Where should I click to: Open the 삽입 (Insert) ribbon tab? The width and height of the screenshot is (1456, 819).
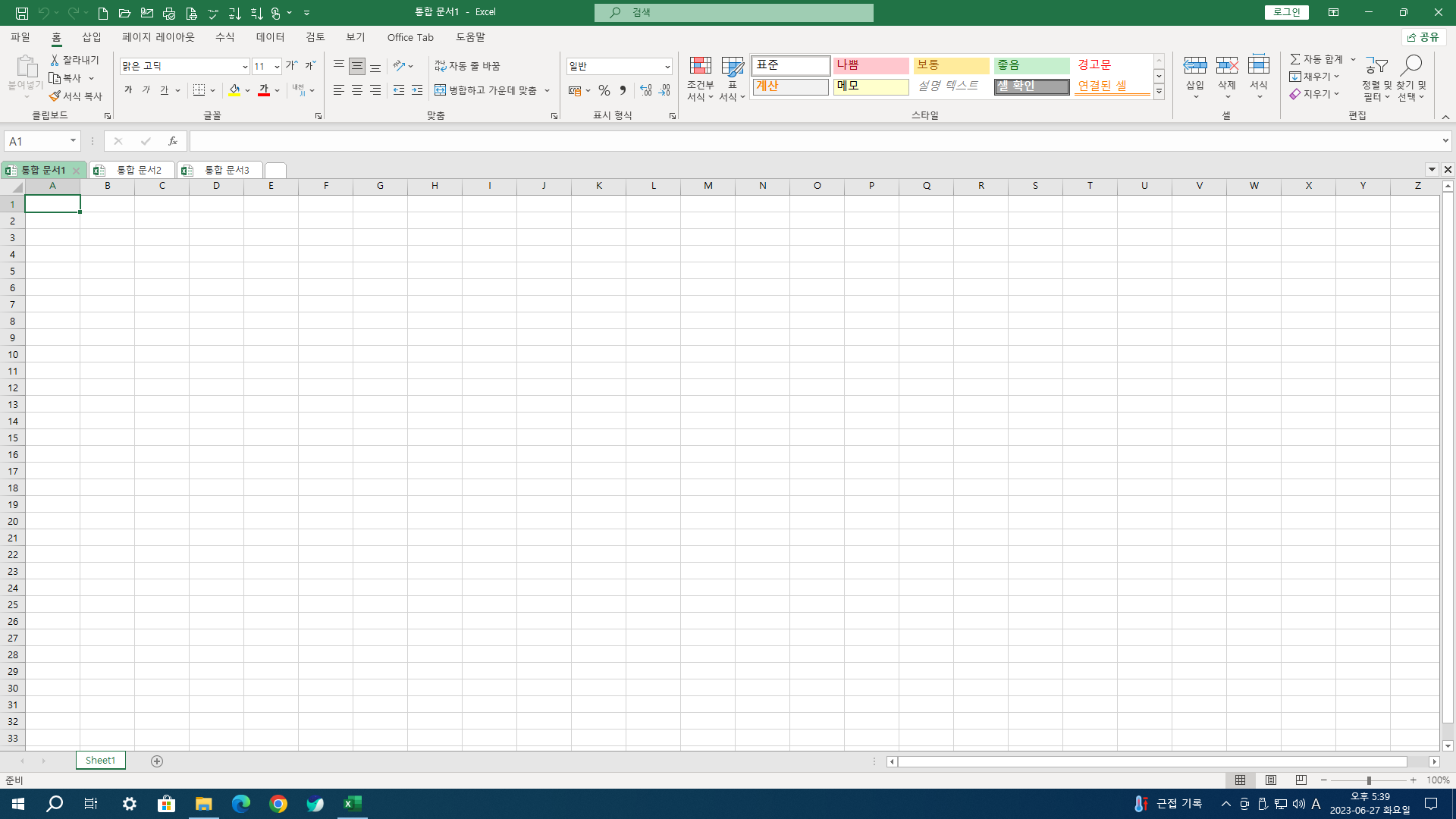click(91, 37)
